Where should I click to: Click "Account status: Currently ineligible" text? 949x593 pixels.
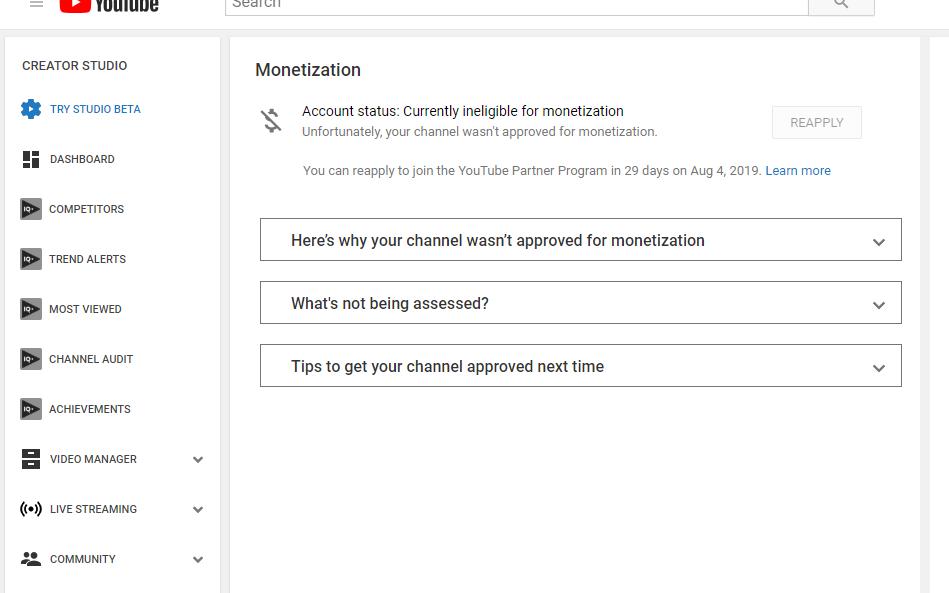pos(462,111)
